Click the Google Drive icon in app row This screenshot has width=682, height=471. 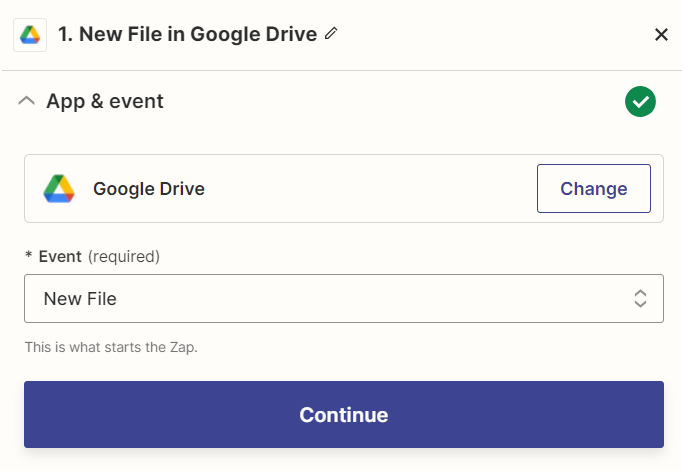coord(59,189)
